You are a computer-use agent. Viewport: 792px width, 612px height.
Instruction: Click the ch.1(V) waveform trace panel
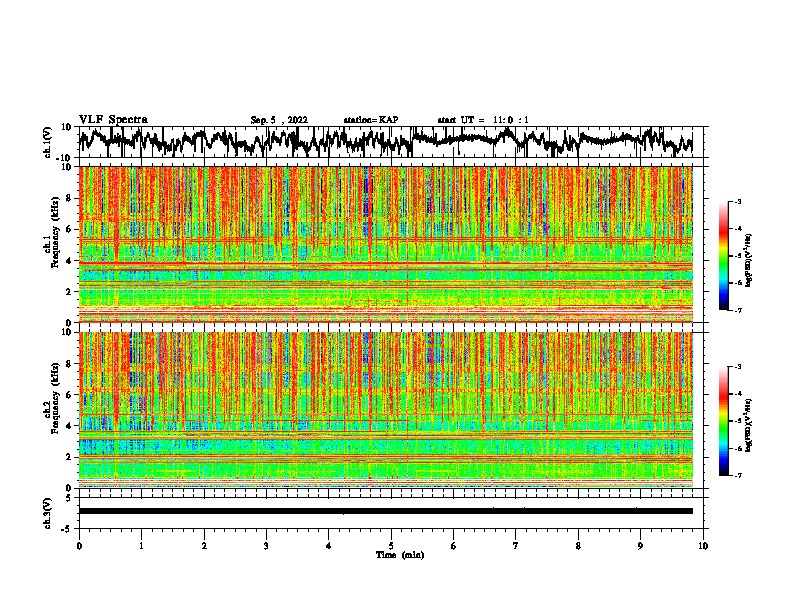393,142
